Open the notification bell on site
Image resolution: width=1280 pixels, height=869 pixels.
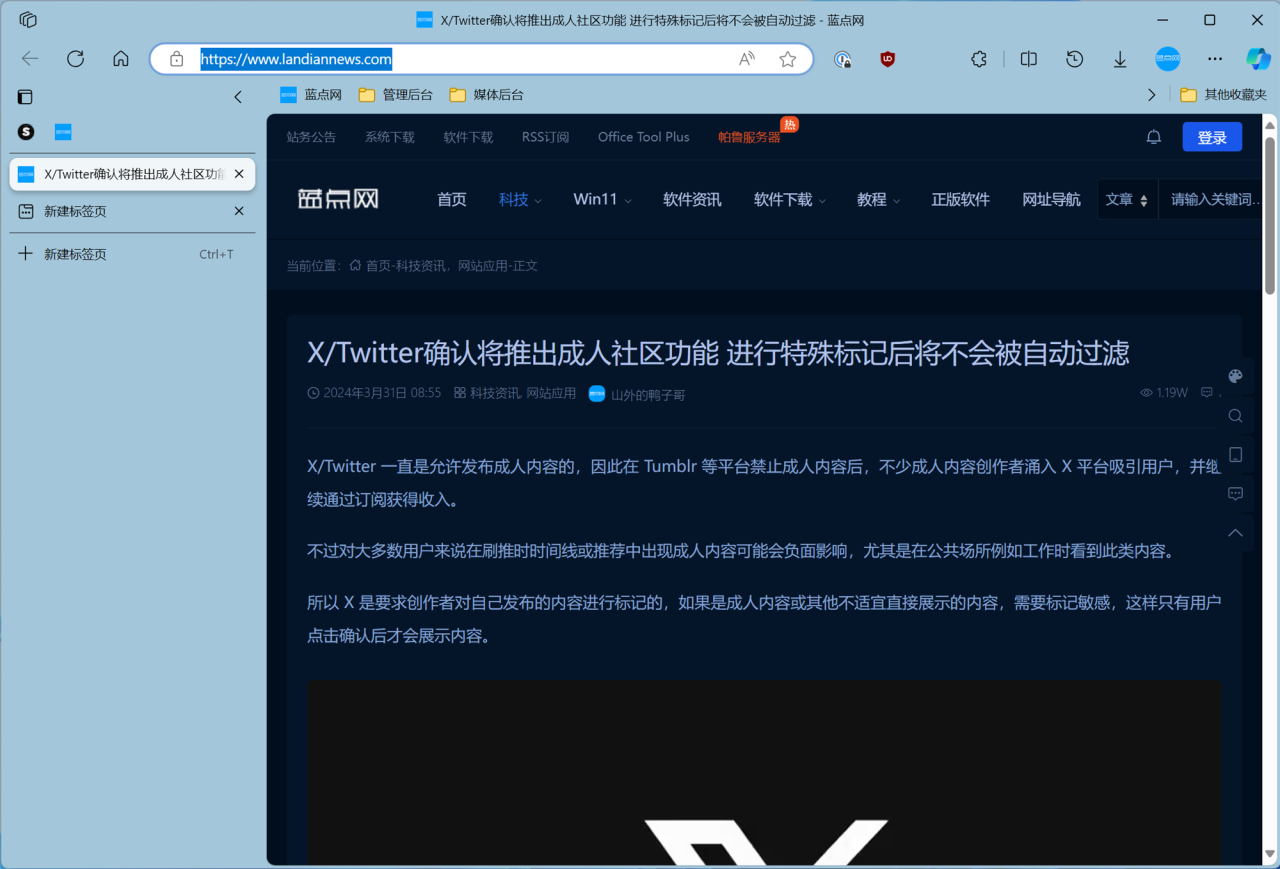[x=1154, y=137]
